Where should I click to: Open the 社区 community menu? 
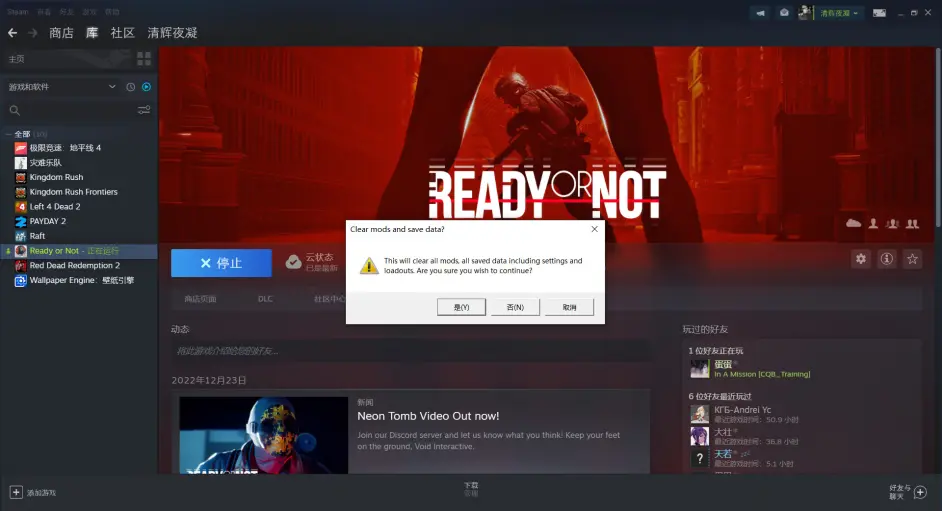pyautogui.click(x=123, y=33)
